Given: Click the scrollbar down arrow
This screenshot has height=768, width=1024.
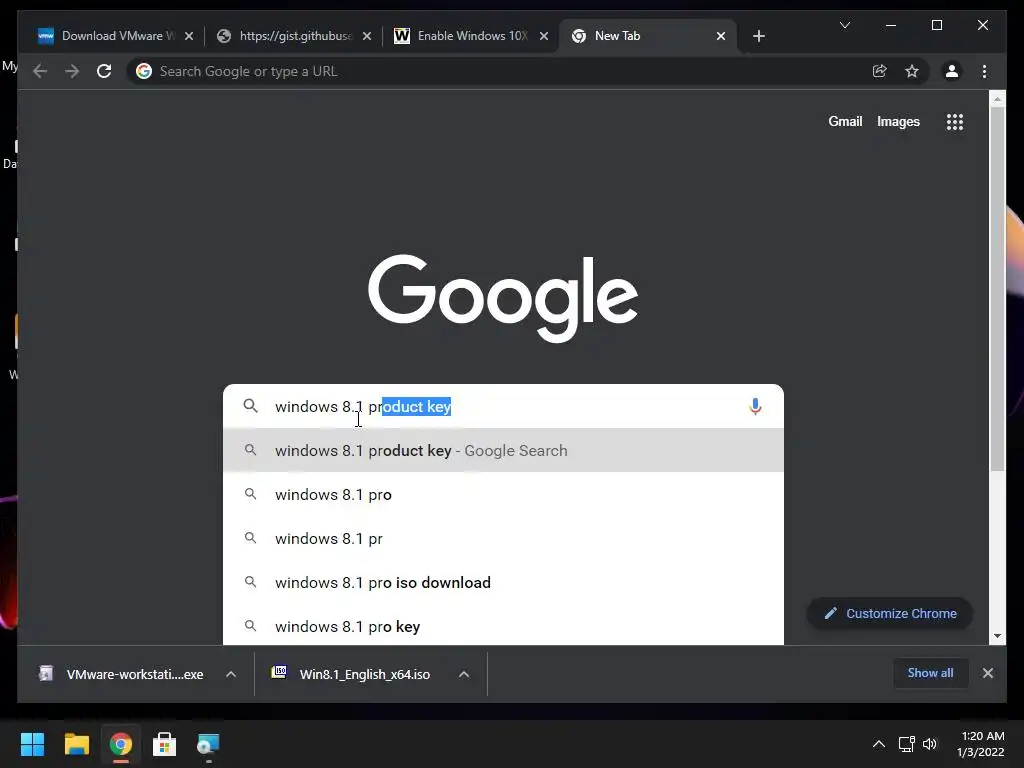Looking at the screenshot, I should coord(997,635).
